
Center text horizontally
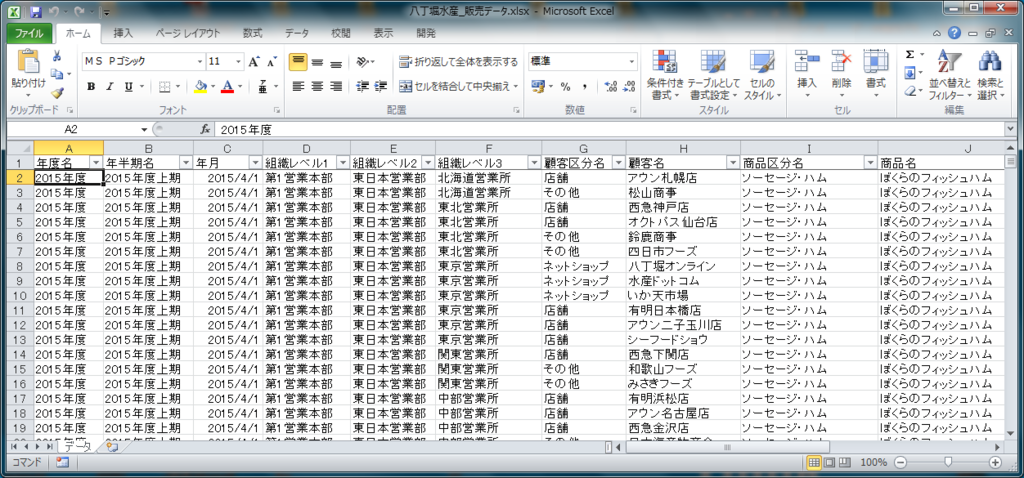point(317,86)
